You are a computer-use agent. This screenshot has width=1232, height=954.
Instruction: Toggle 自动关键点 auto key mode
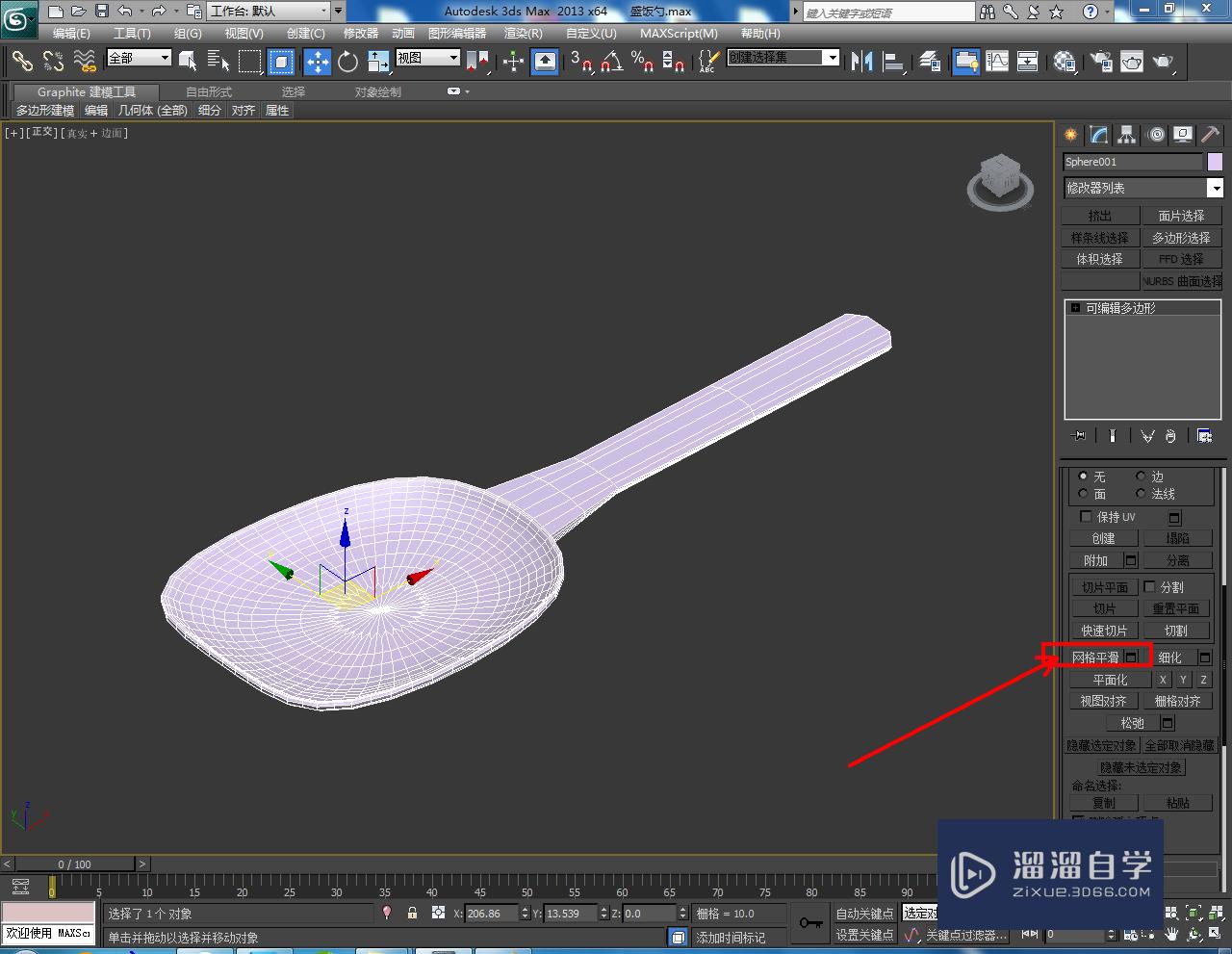tap(864, 913)
